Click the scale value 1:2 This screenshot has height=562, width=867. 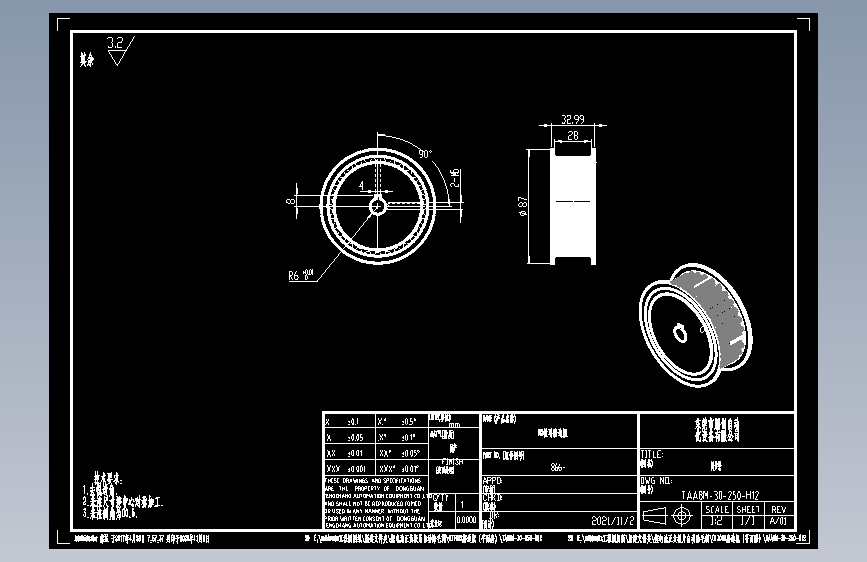[716, 521]
